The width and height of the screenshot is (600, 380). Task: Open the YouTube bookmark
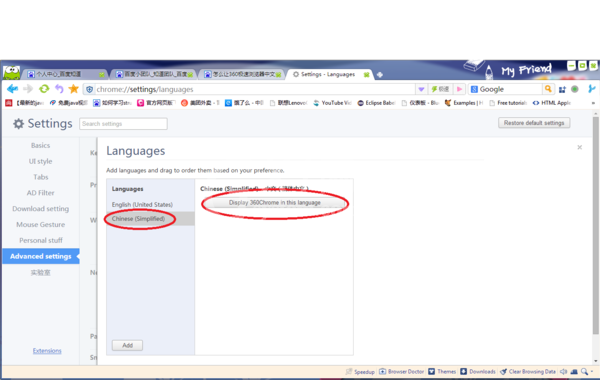tap(332, 103)
